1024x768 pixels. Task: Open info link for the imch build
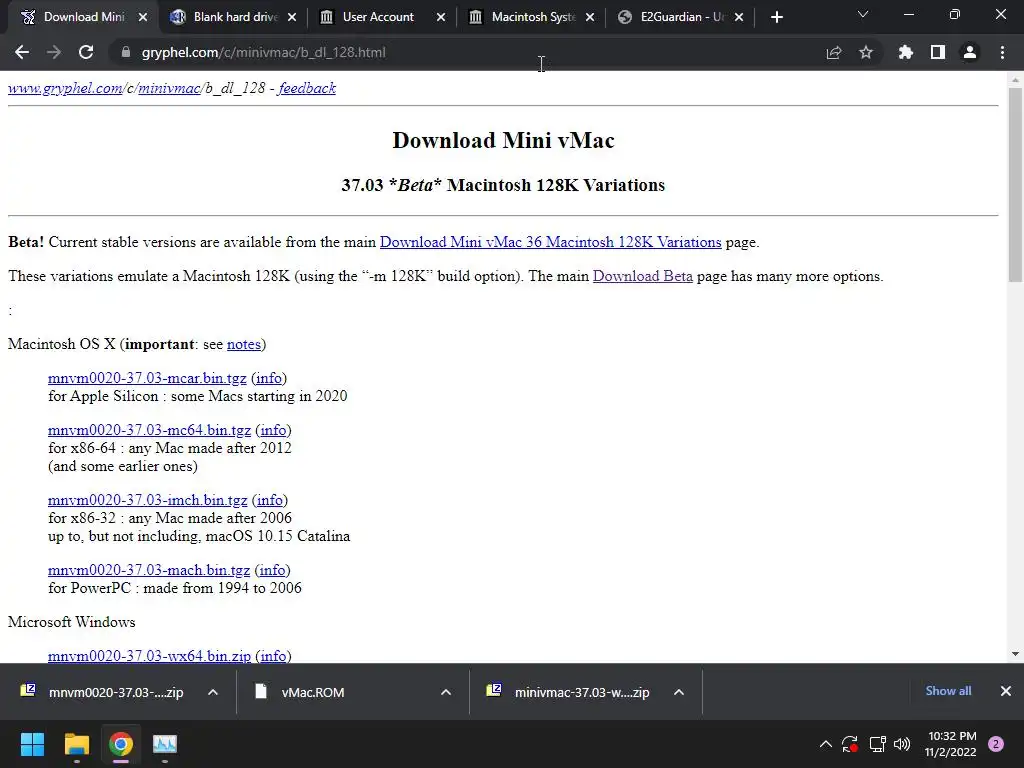270,500
